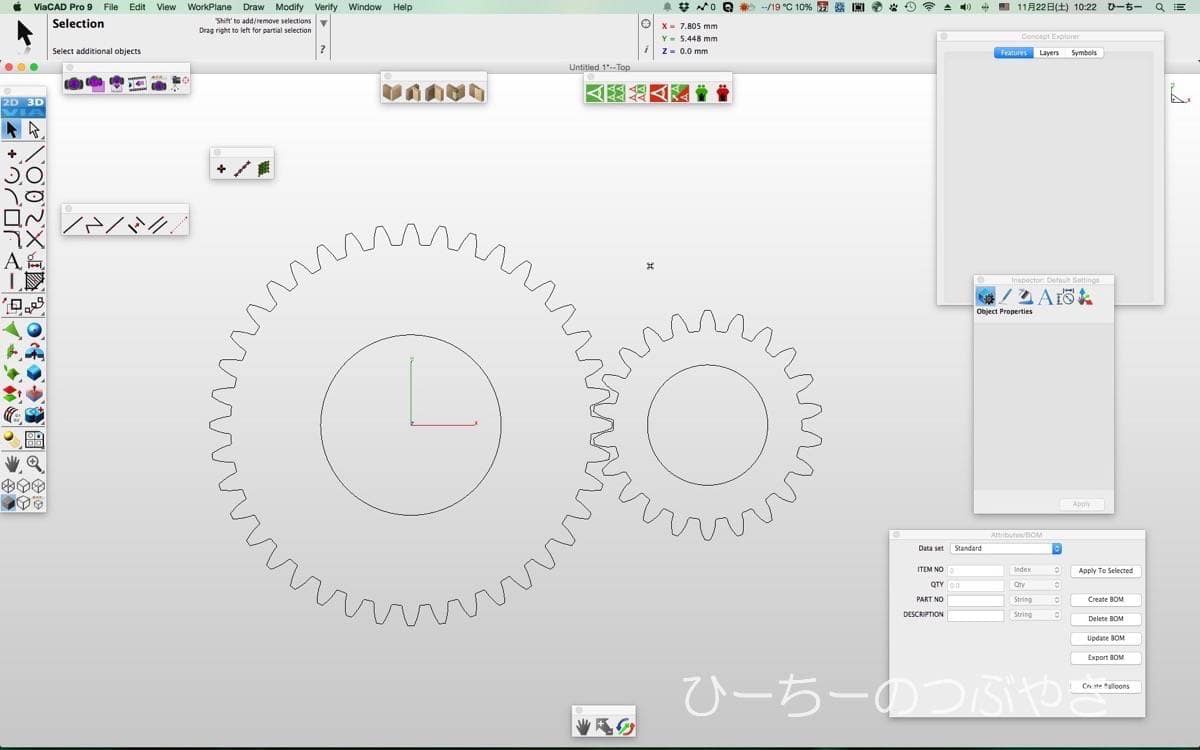The width and height of the screenshot is (1200, 750).
Task: Open the WorkPlane menu
Action: (x=209, y=7)
